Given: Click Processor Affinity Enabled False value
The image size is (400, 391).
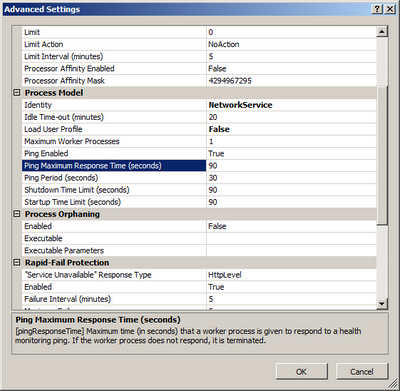Looking at the screenshot, I should [291, 69].
